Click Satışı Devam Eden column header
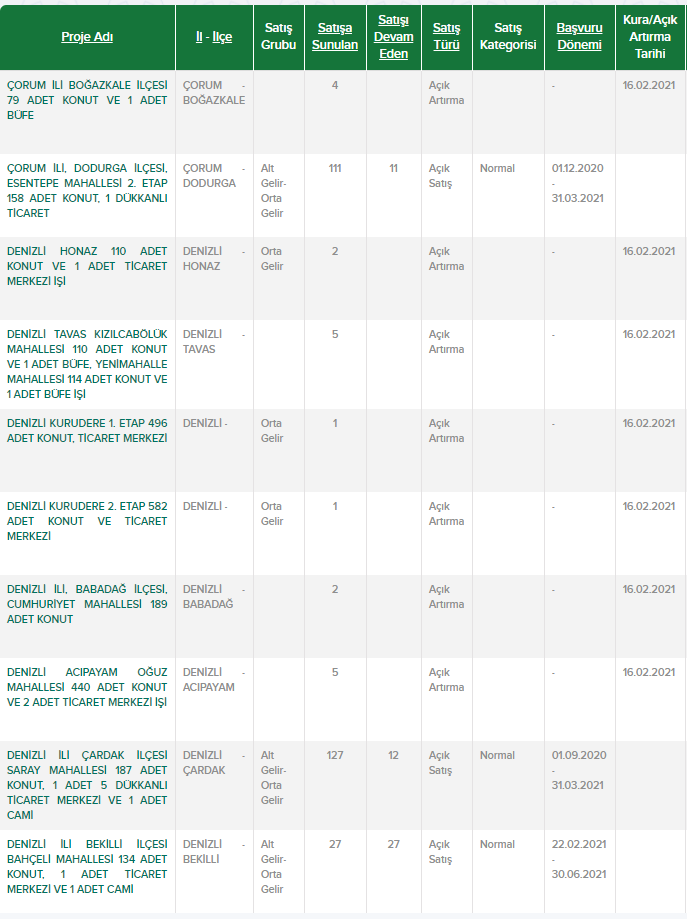The image size is (687, 919). [x=393, y=37]
